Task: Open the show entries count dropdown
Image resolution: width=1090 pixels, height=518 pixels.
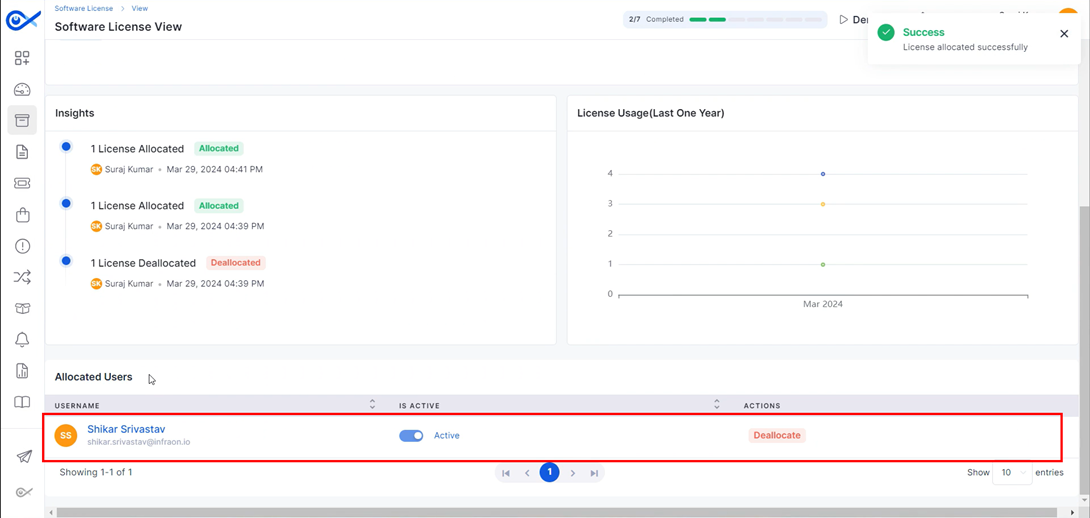Action: [x=1011, y=473]
